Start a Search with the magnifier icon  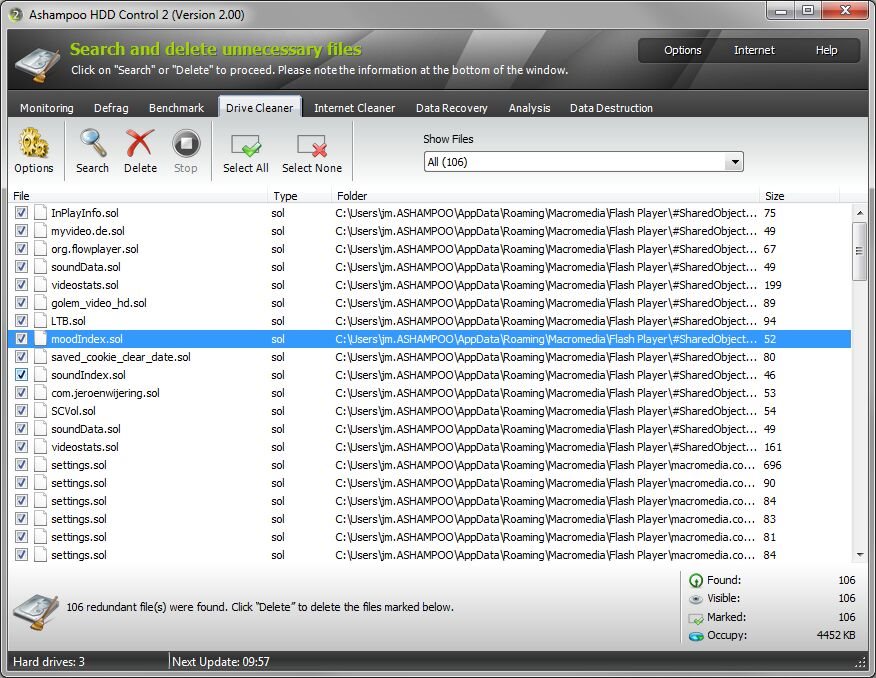click(x=93, y=143)
